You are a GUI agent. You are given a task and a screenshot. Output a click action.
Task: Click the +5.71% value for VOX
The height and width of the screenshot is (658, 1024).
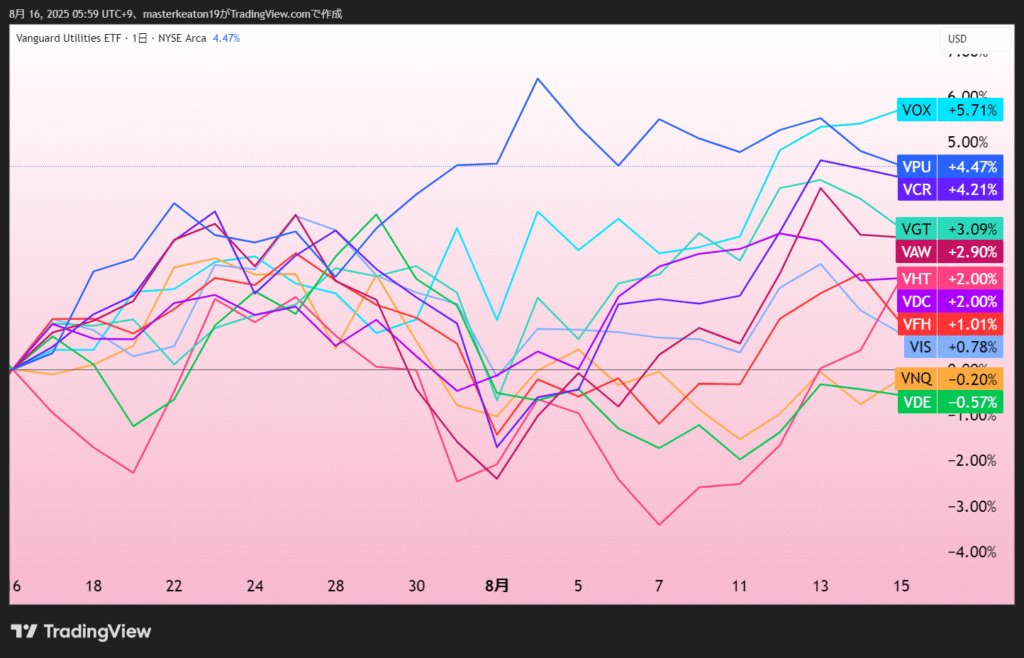[x=970, y=110]
